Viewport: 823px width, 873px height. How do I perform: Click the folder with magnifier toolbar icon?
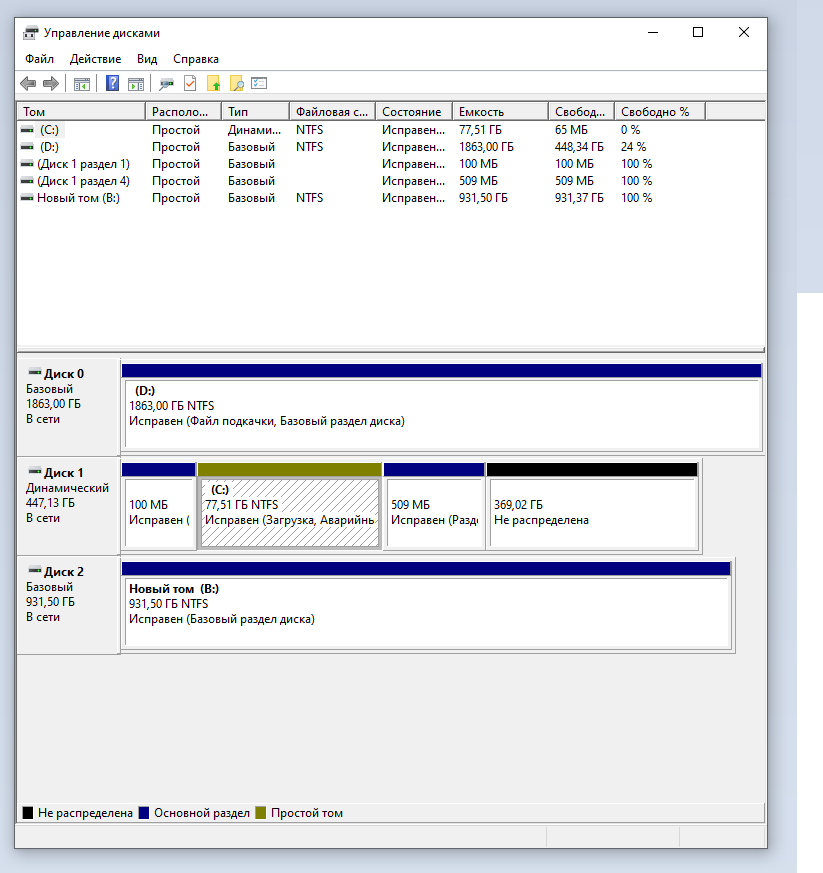(237, 84)
